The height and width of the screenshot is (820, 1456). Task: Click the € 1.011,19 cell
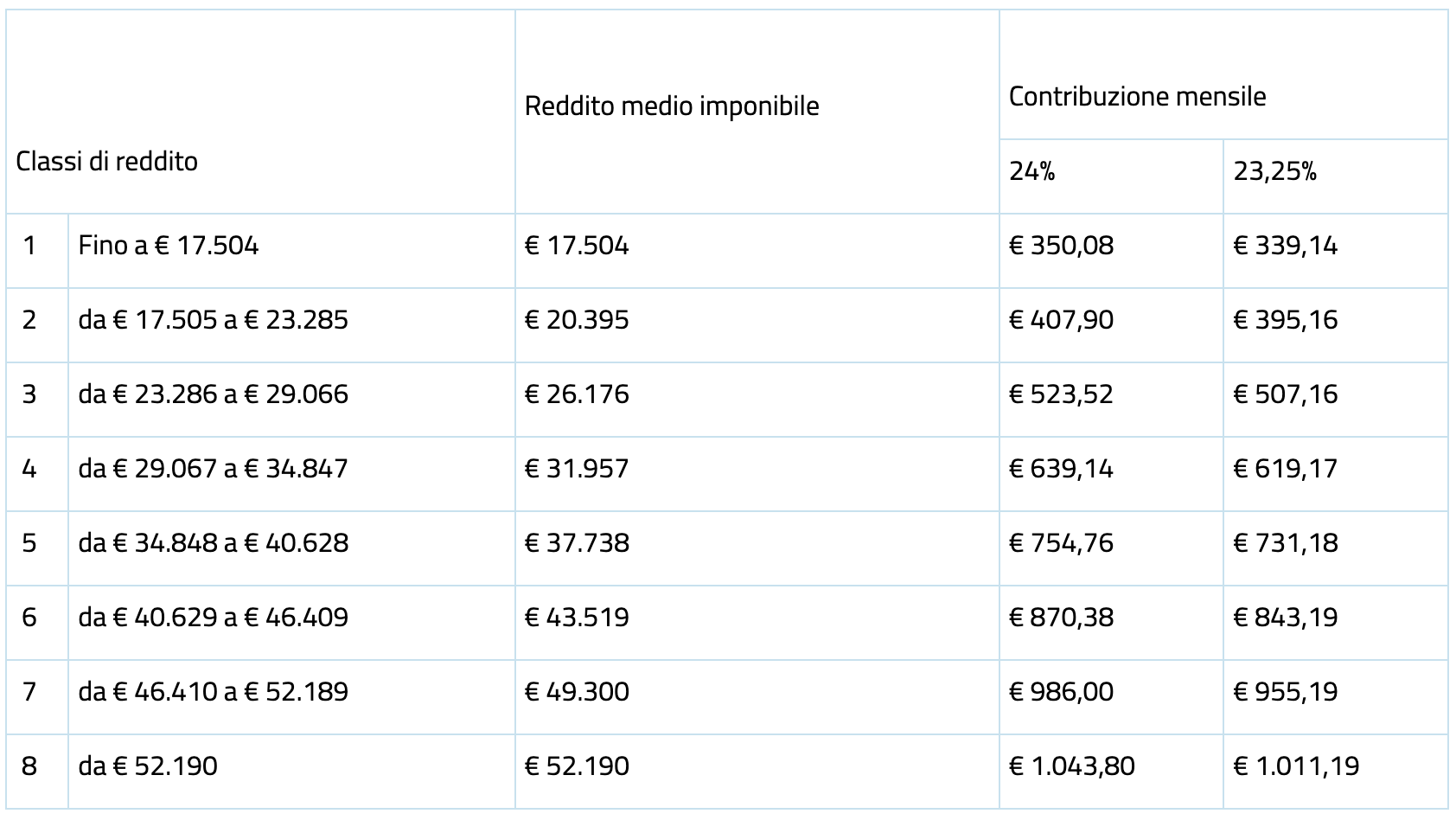pyautogui.click(x=1296, y=766)
